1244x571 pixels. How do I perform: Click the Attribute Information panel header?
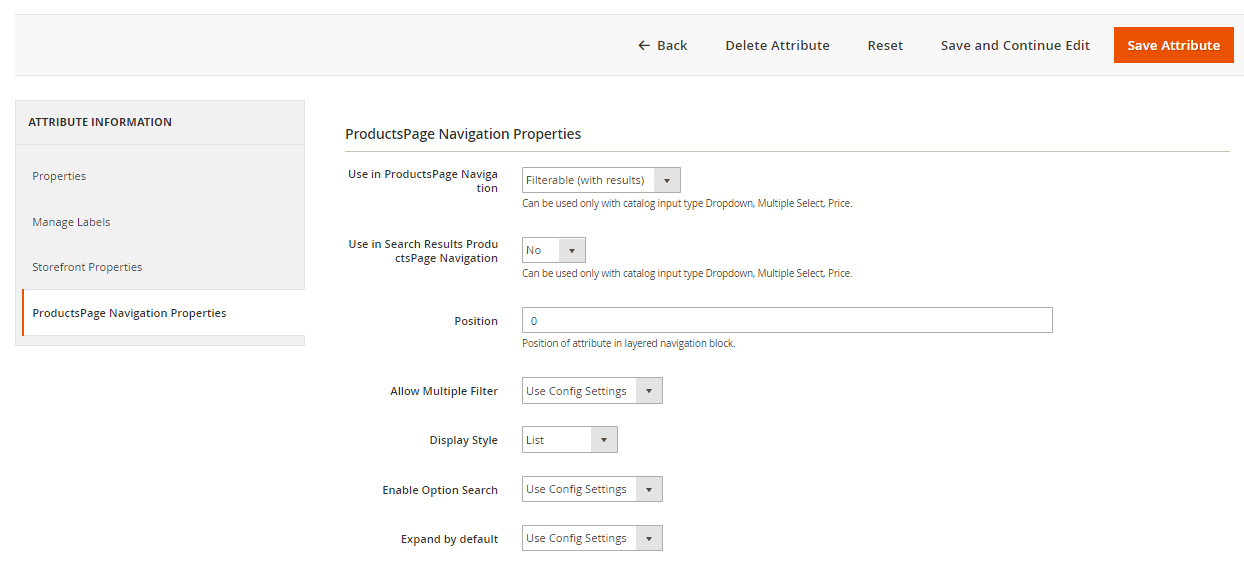(x=100, y=122)
